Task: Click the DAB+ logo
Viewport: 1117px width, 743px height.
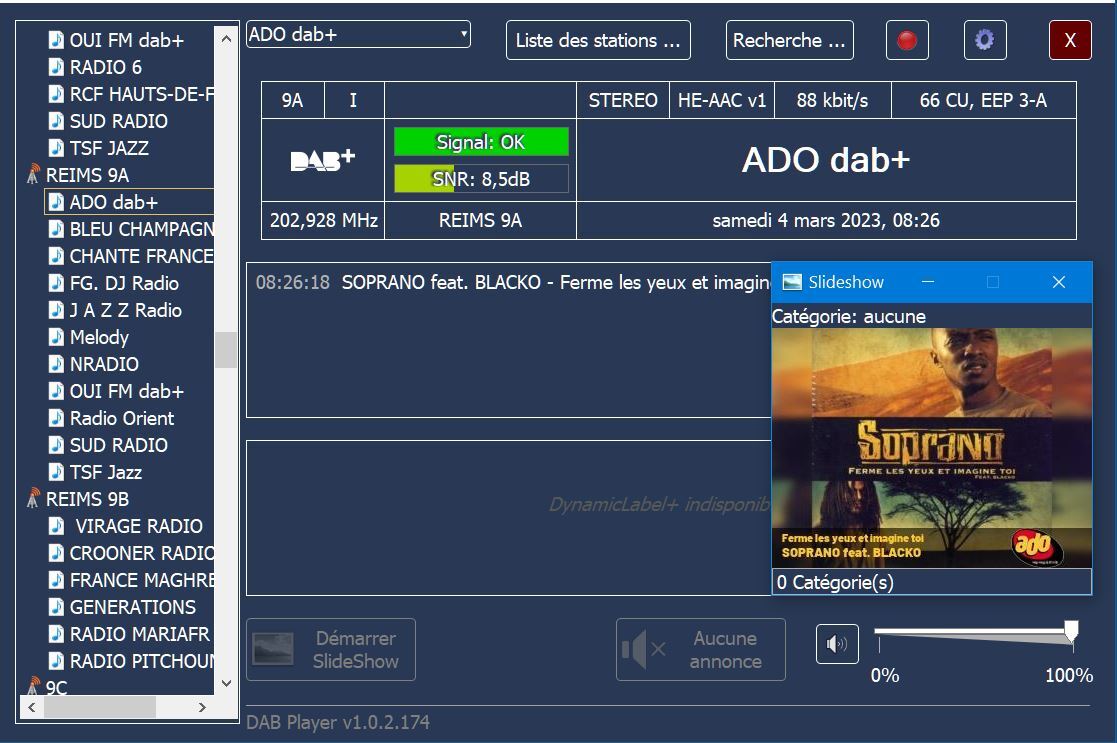Action: point(323,160)
